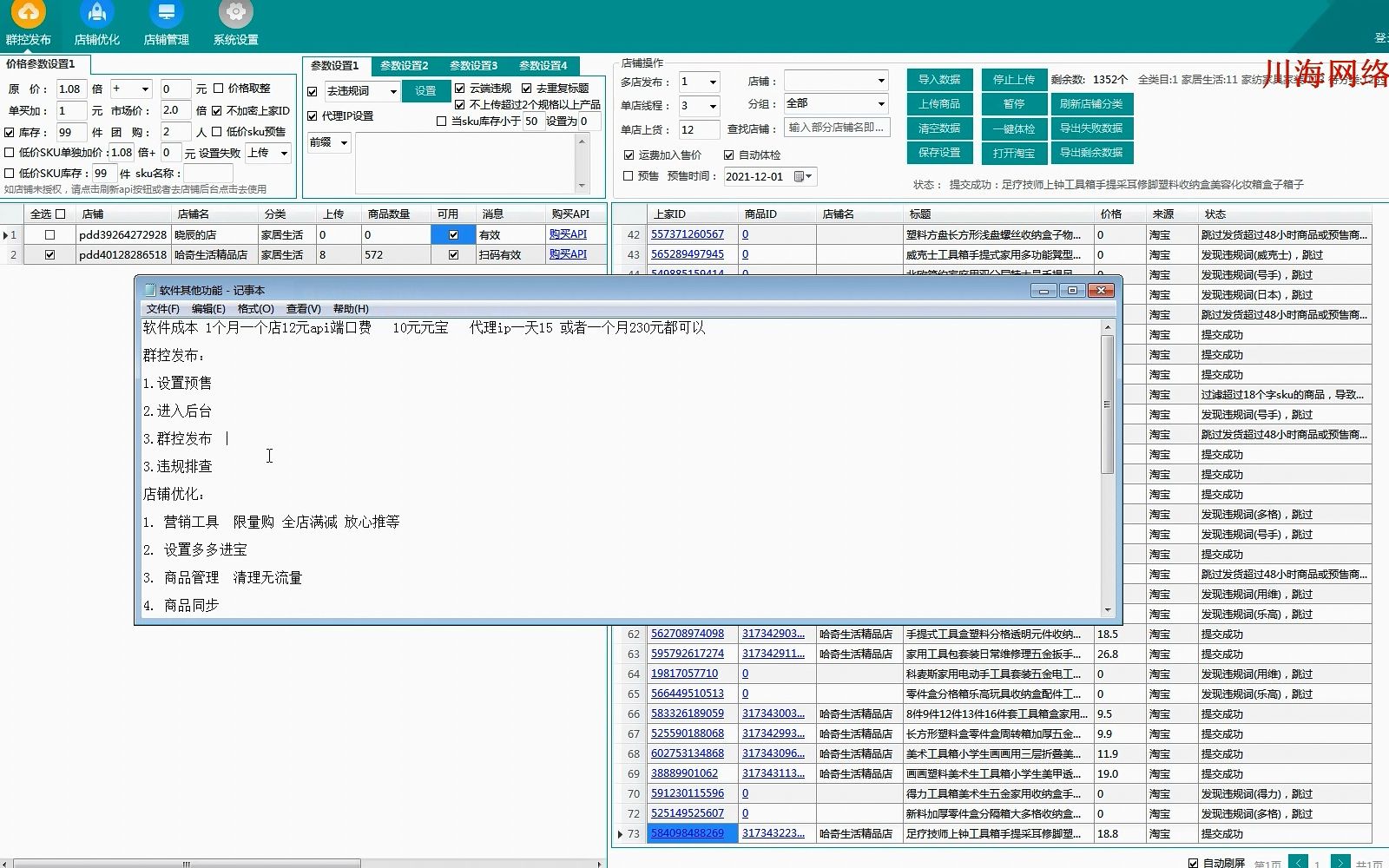This screenshot has height=868, width=1389.
Task: Enable the 预售 checkbox
Action: (629, 175)
